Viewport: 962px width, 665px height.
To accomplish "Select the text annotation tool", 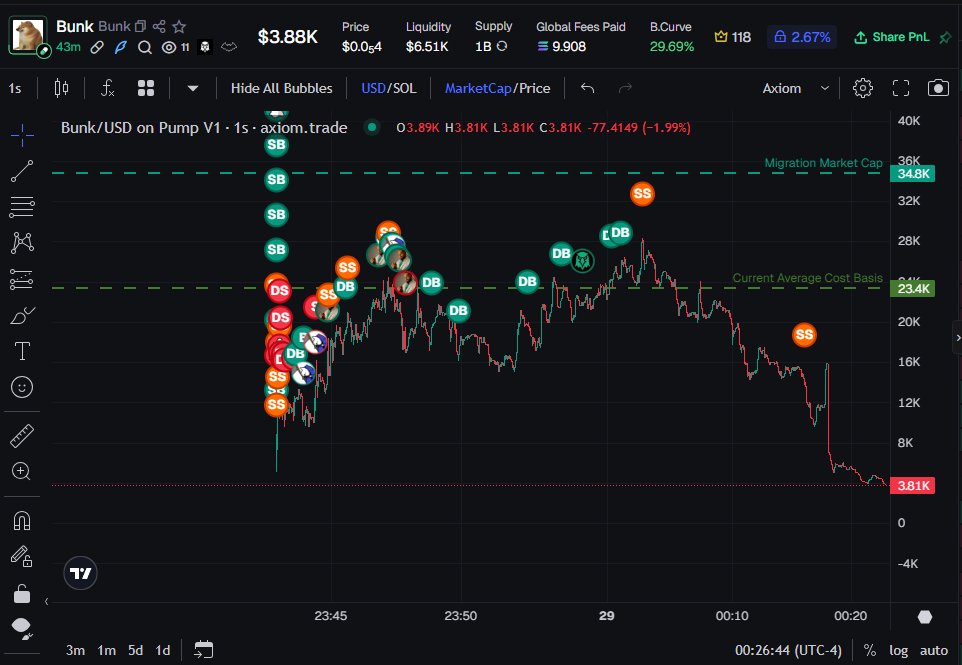I will (22, 351).
